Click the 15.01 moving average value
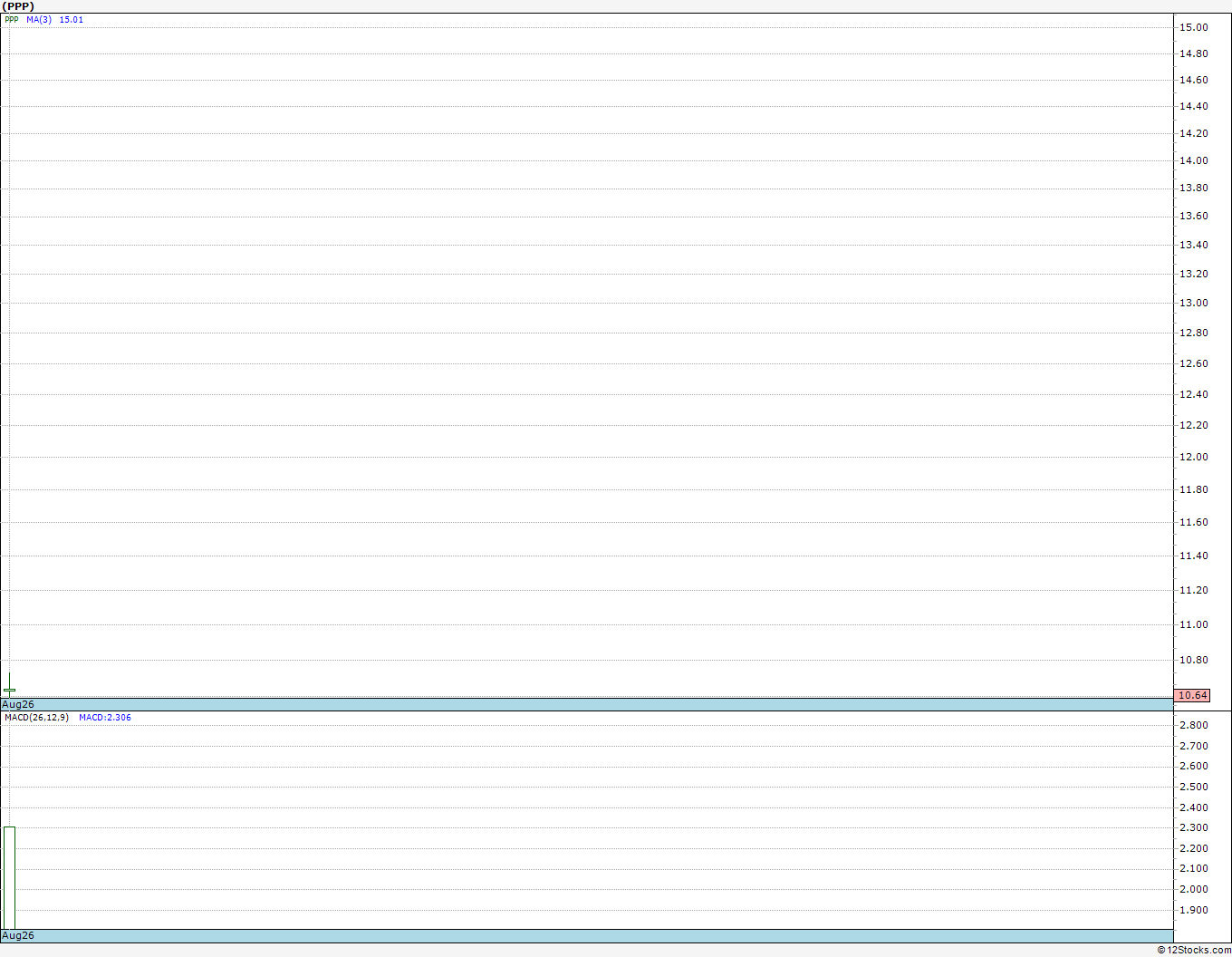The height and width of the screenshot is (957, 1232). (x=72, y=19)
